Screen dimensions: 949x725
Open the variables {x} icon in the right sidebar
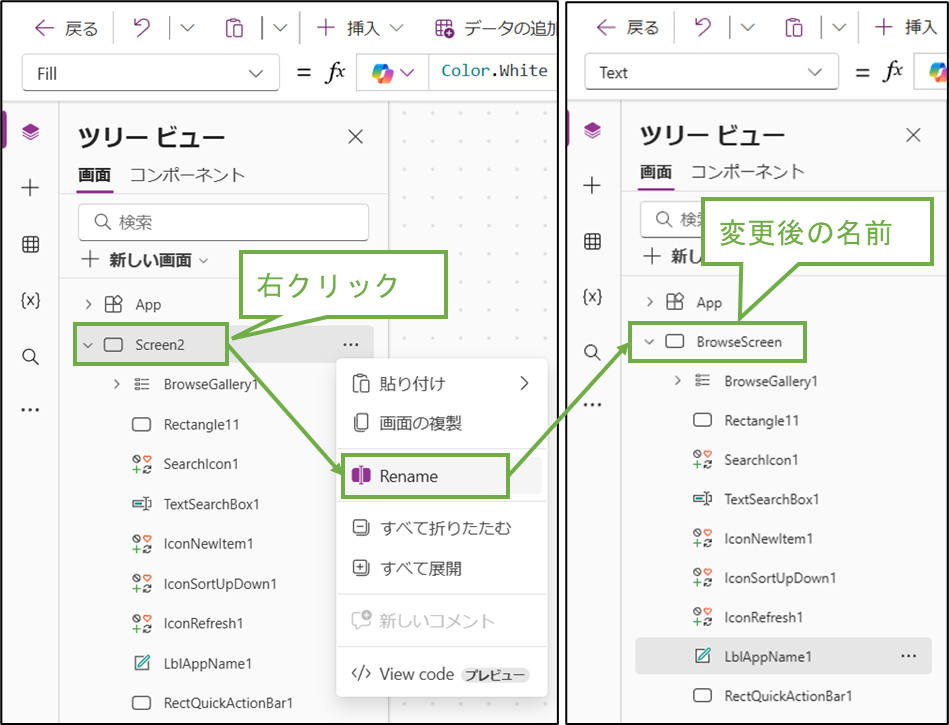pyautogui.click(x=593, y=297)
